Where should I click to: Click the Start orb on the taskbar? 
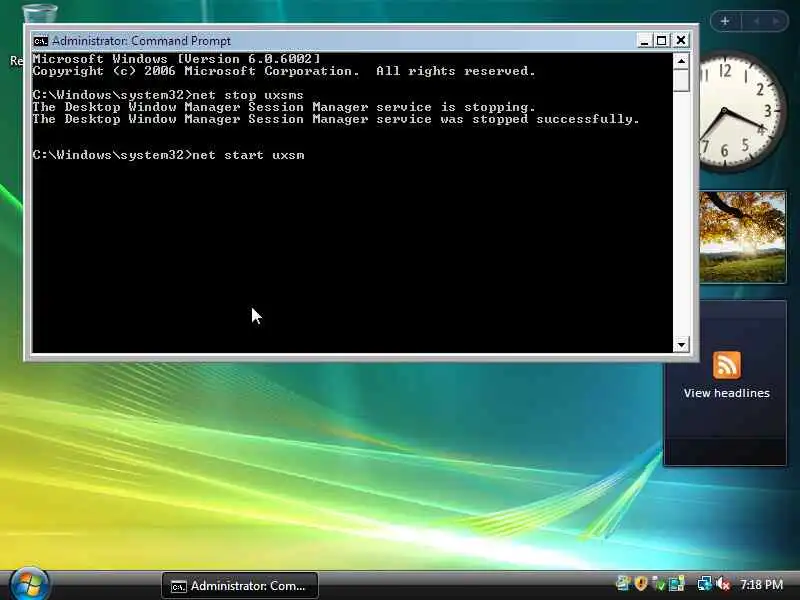click(29, 584)
